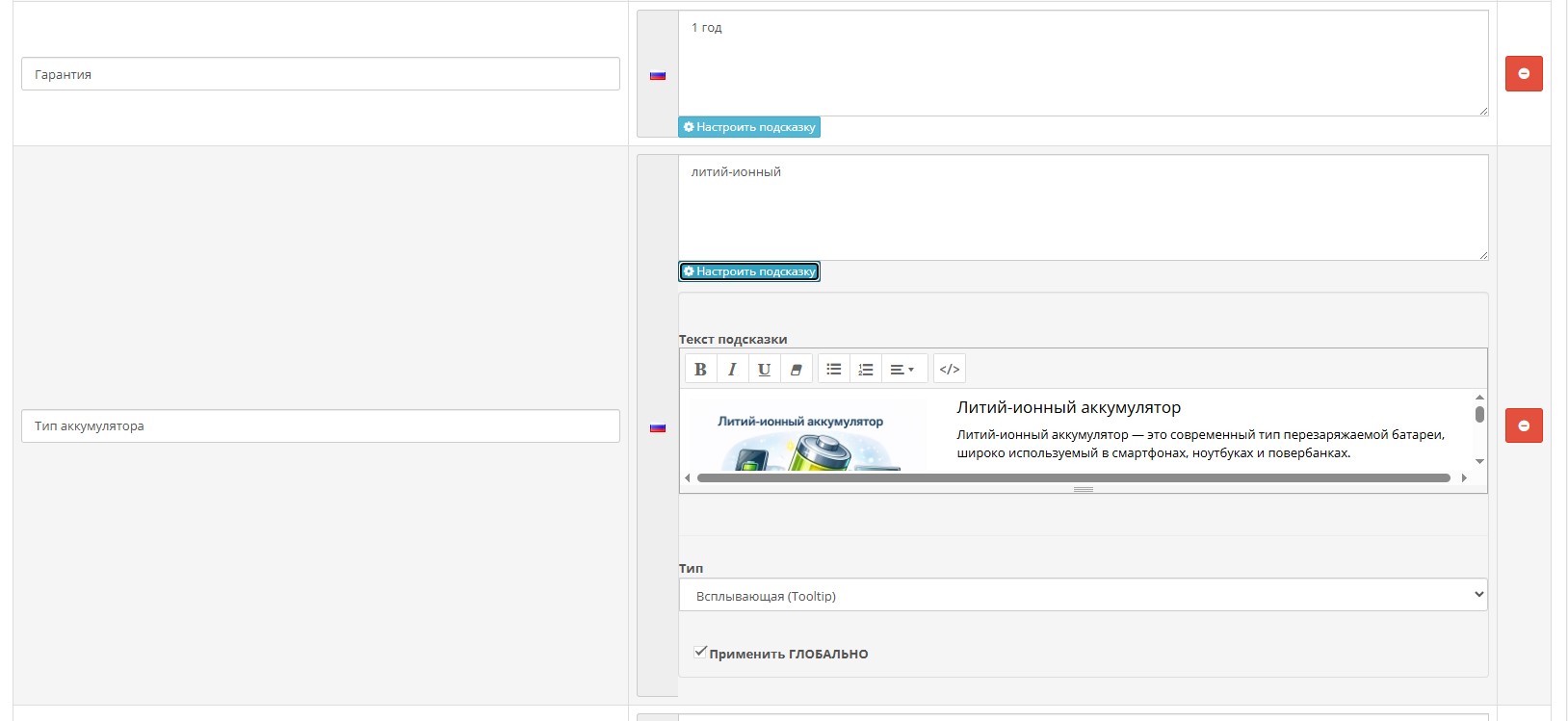Open the Тип dropdown showing Всплывающая (Tooltip)
The height and width of the screenshot is (721, 1568).
(x=1083, y=595)
